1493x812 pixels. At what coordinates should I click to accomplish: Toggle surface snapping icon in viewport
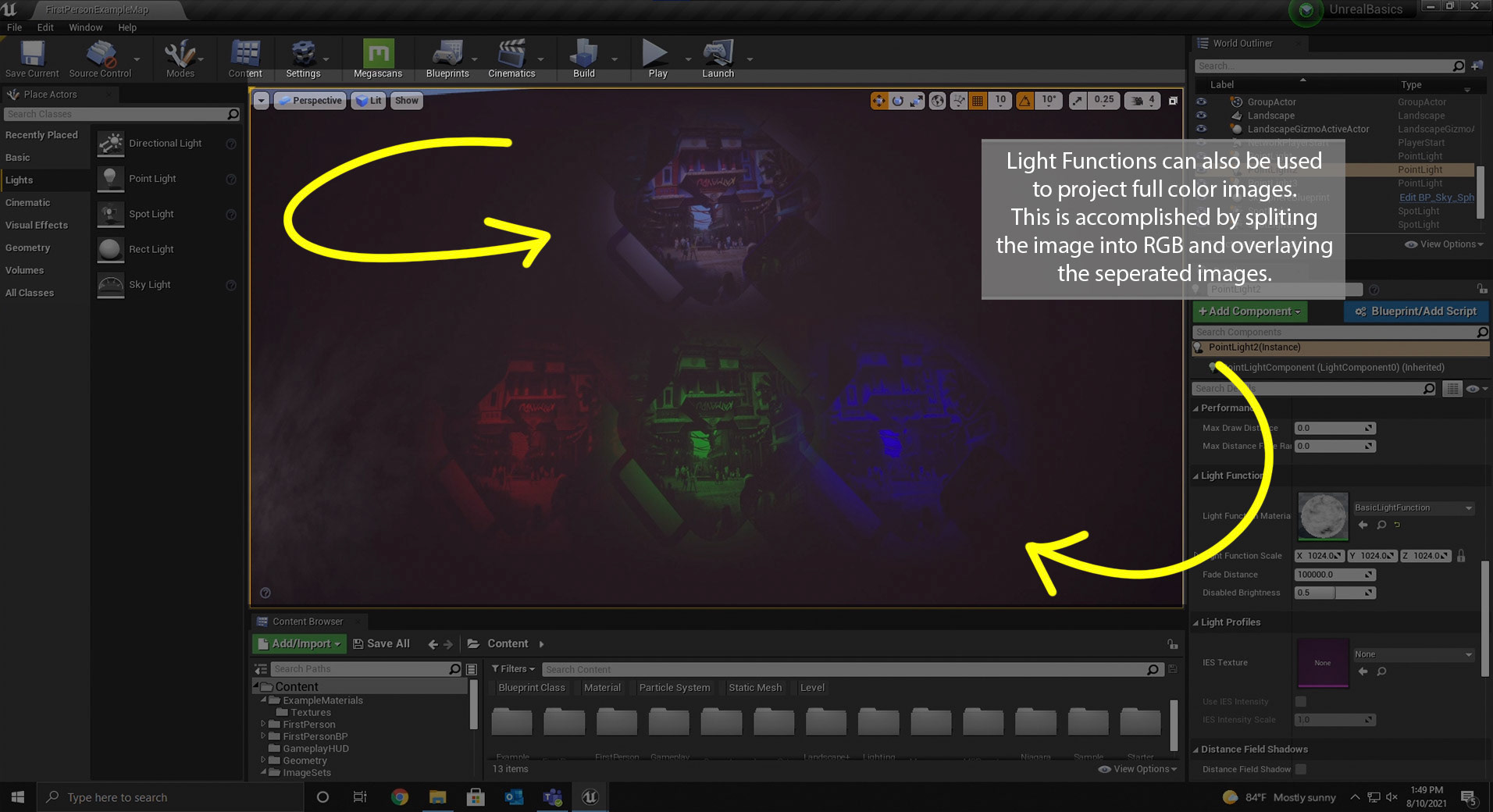point(959,101)
